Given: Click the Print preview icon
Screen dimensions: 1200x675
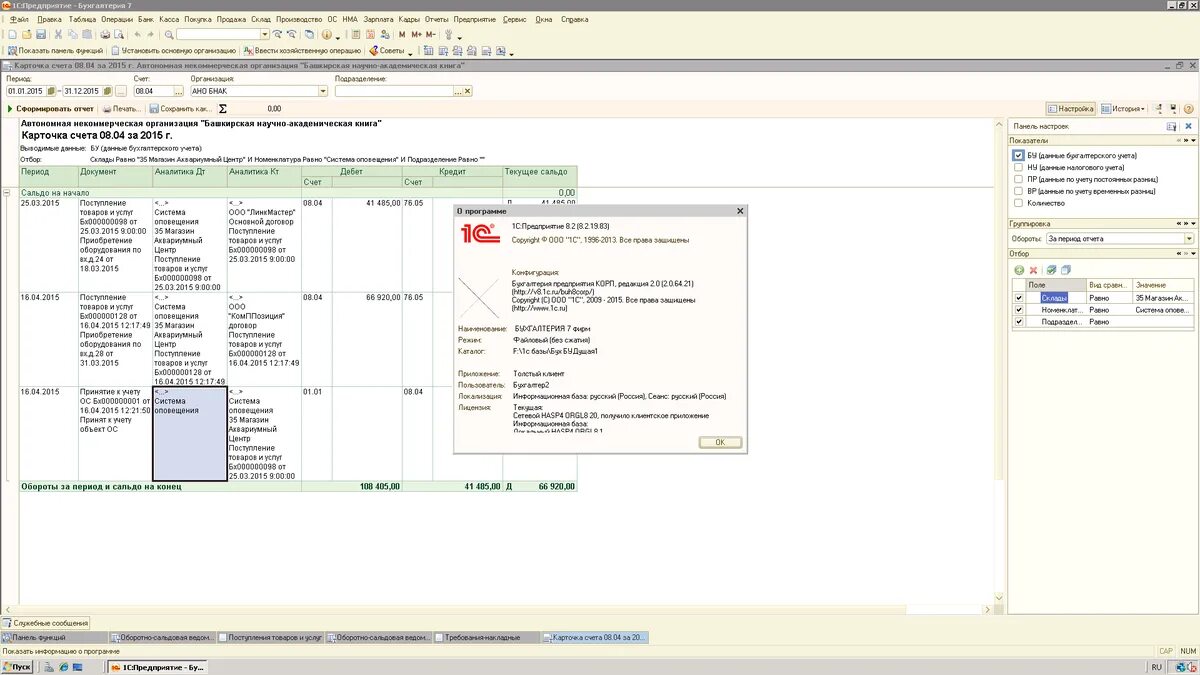Looking at the screenshot, I should [118, 34].
